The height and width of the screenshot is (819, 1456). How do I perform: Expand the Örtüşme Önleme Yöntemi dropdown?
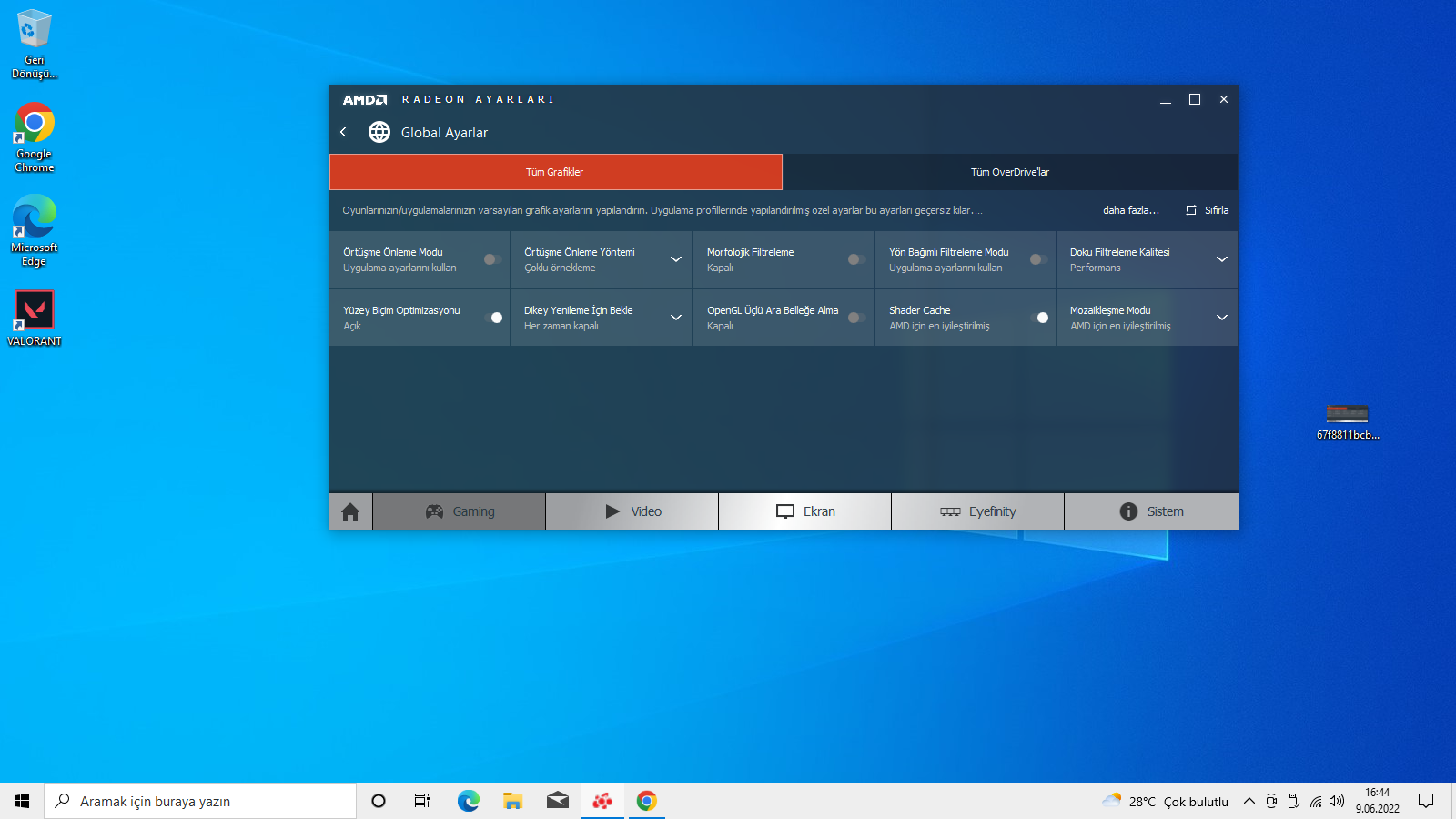pos(676,259)
